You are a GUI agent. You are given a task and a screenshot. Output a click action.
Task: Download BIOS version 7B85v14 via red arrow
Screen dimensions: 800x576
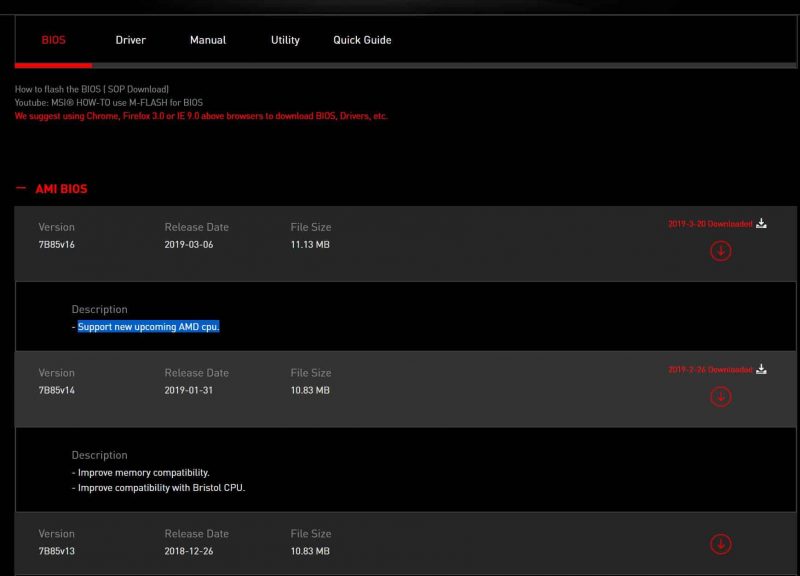click(720, 397)
